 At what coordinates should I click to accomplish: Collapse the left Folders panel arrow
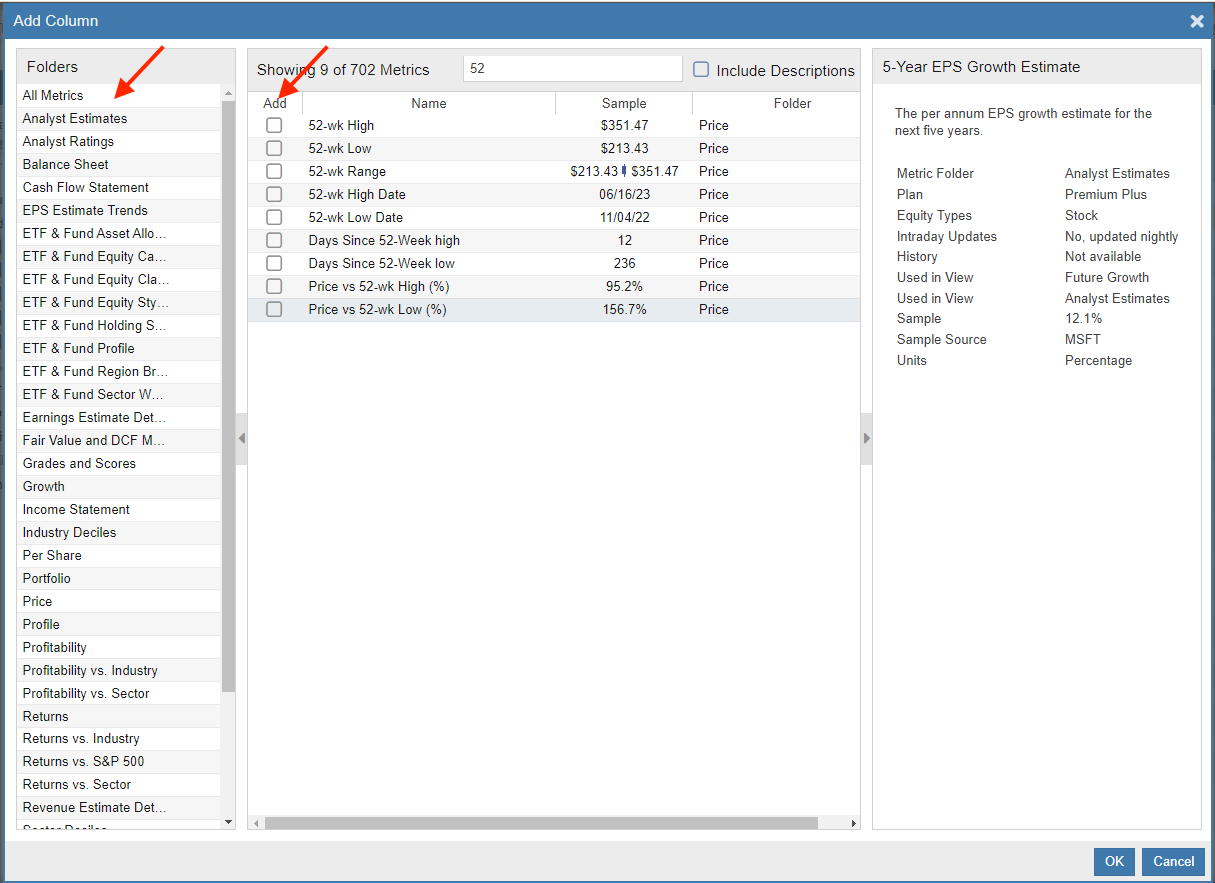[241, 438]
